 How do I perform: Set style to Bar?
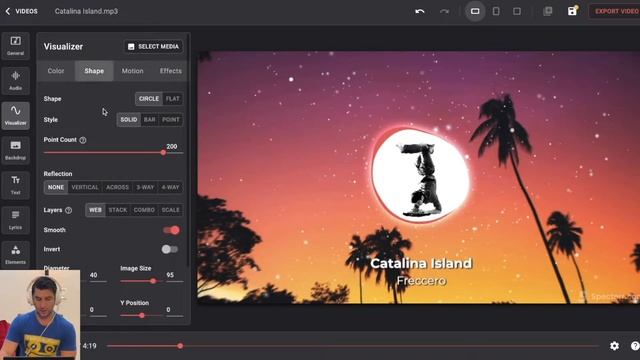point(149,120)
